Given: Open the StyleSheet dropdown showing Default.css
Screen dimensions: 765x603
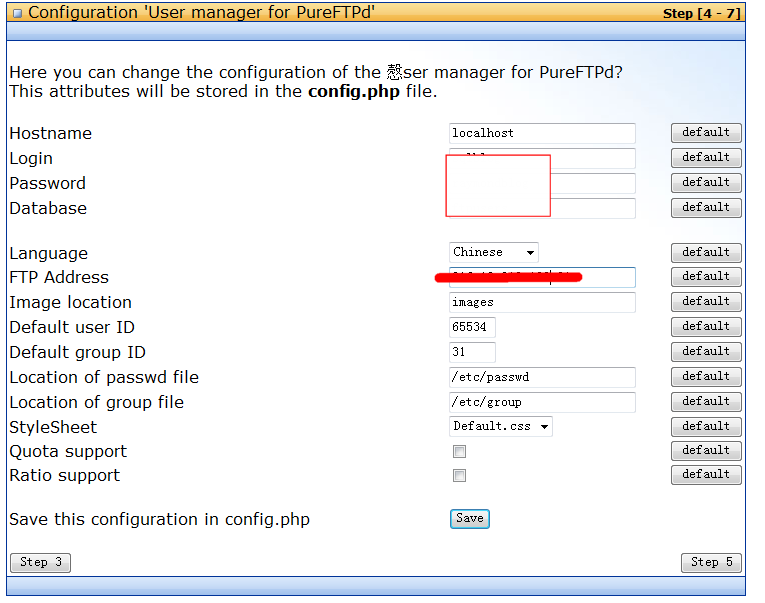Looking at the screenshot, I should click(501, 426).
